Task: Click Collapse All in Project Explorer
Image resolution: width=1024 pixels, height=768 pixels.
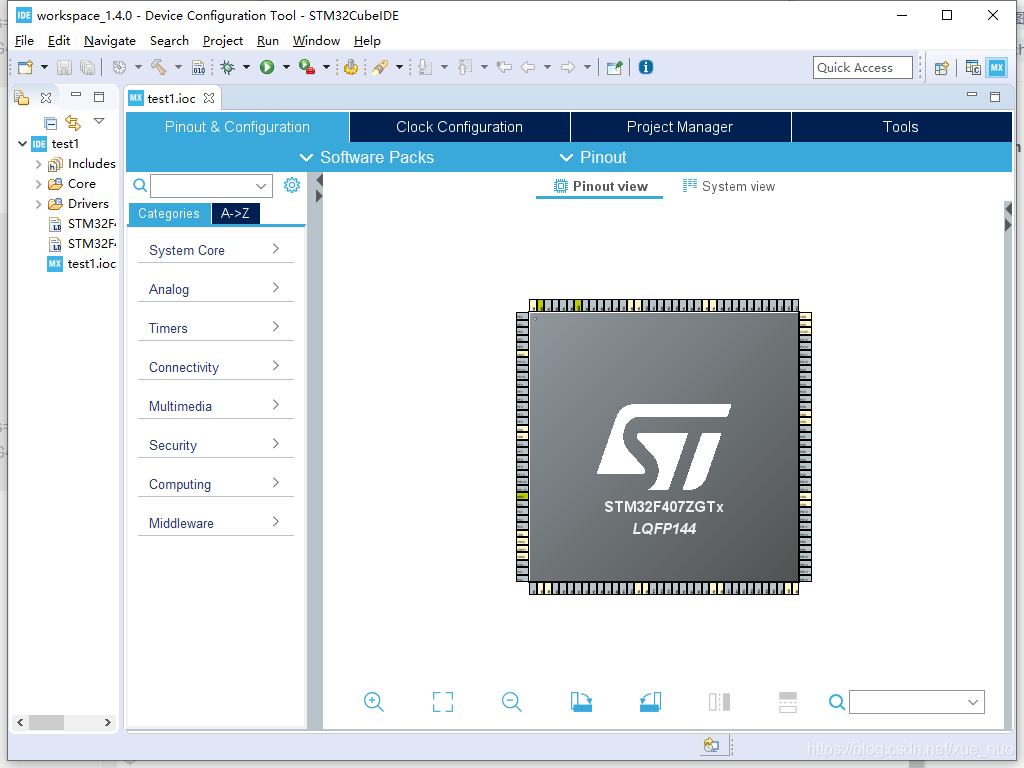Action: [50, 123]
